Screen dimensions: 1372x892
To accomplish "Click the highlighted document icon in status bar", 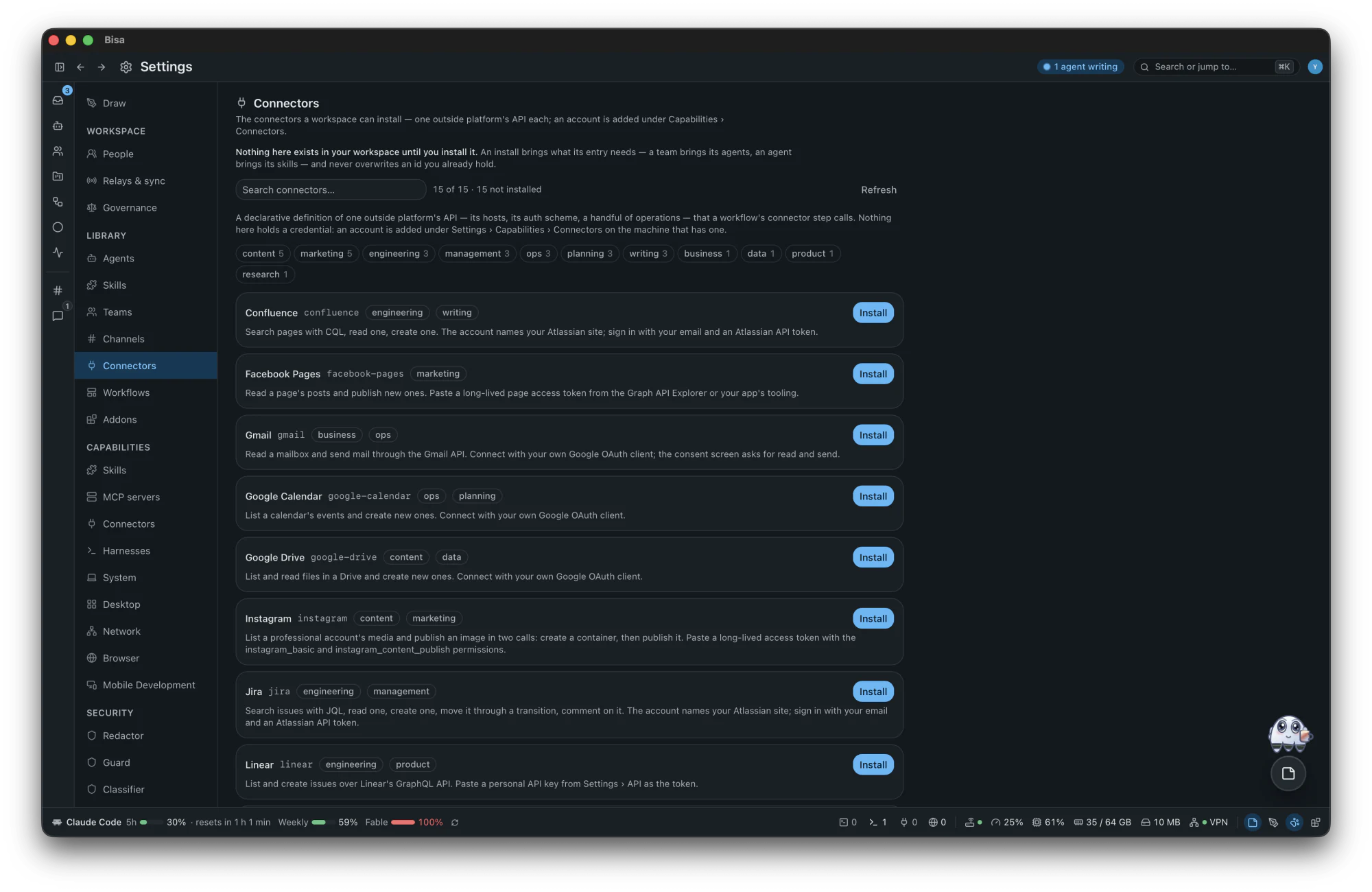I will [1253, 822].
